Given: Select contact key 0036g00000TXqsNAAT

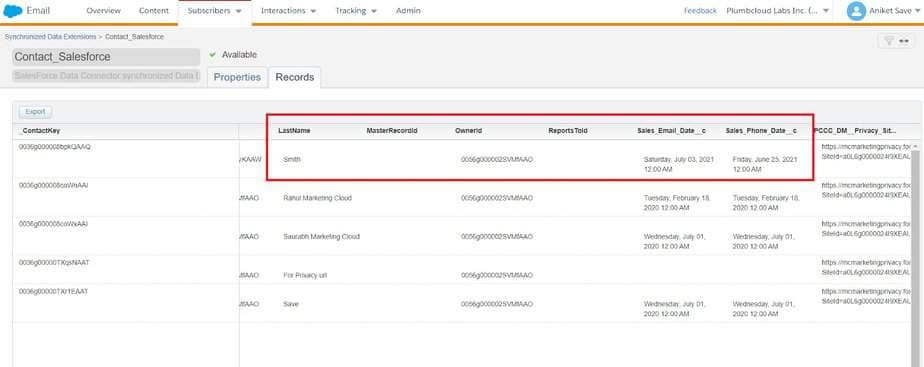Looking at the screenshot, I should 54,262.
